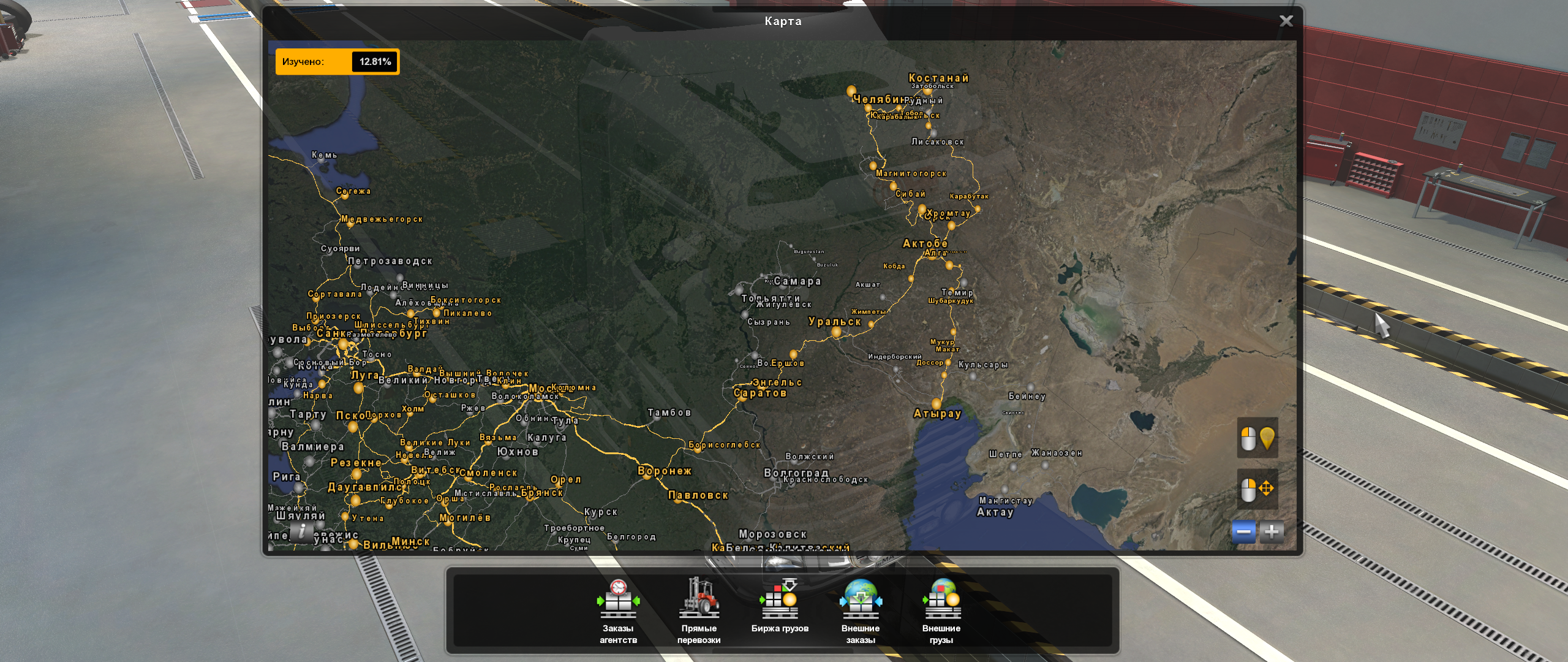Click Жанаозен town label
The image size is (1568, 662).
[1057, 453]
